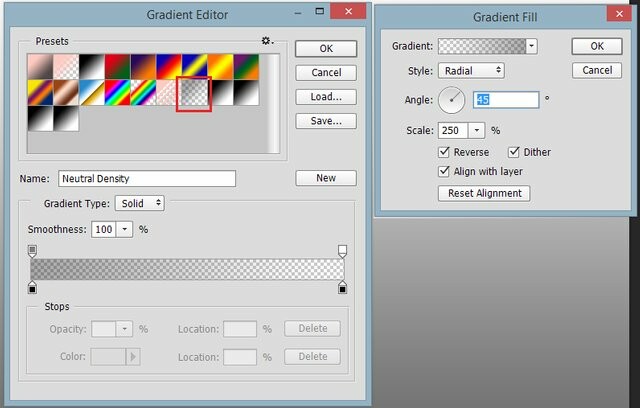Open the Gradient Type dropdown
This screenshot has height=408, width=640.
(140, 203)
